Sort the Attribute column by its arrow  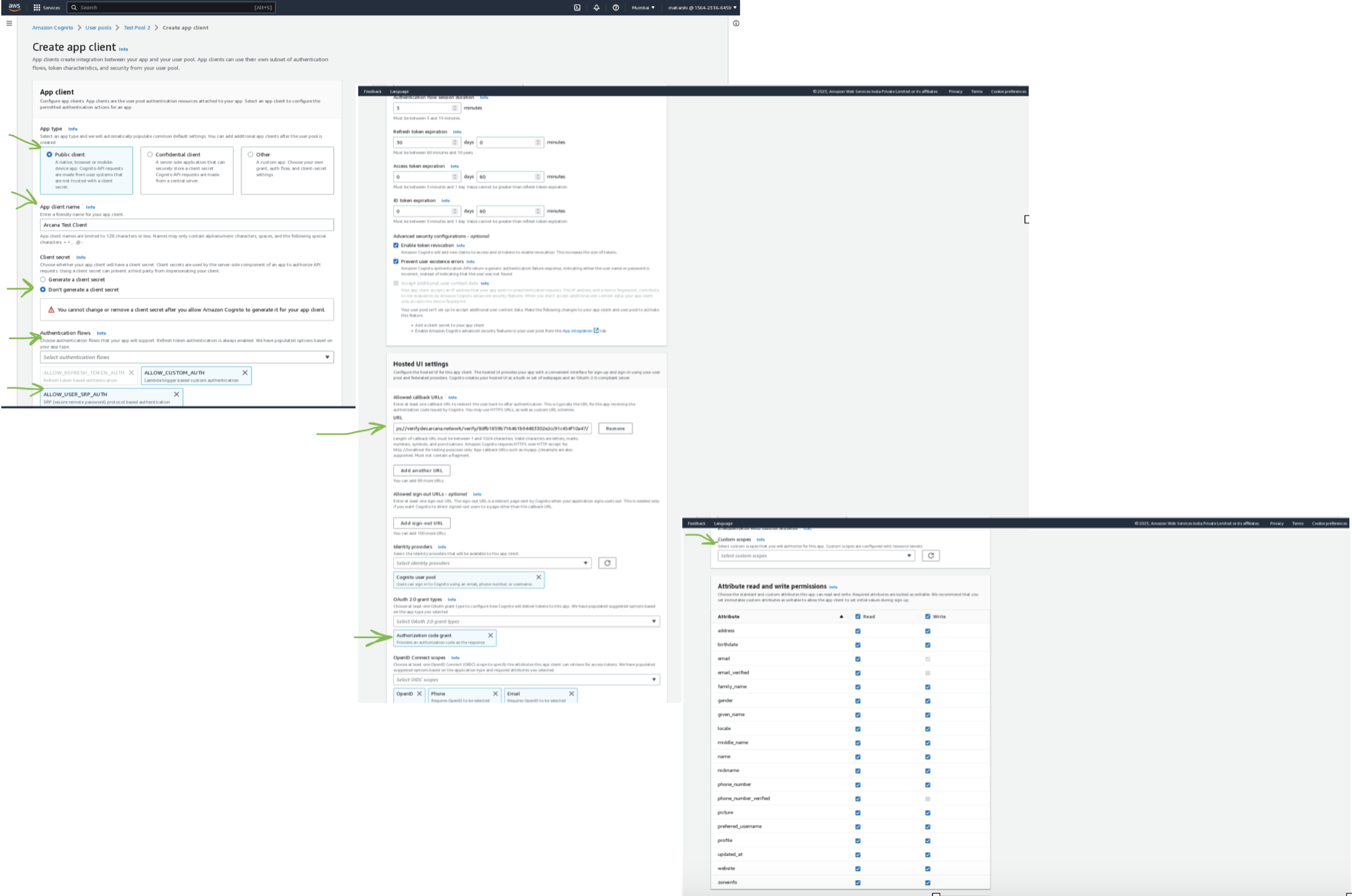[841, 616]
